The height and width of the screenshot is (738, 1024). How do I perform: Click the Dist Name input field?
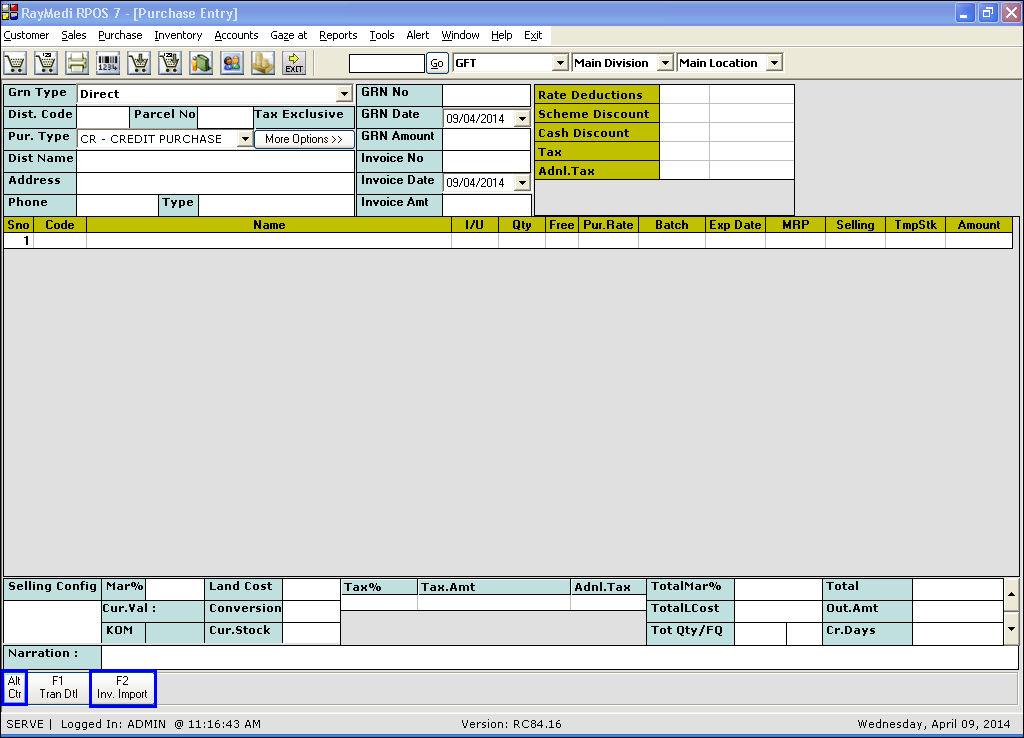216,161
